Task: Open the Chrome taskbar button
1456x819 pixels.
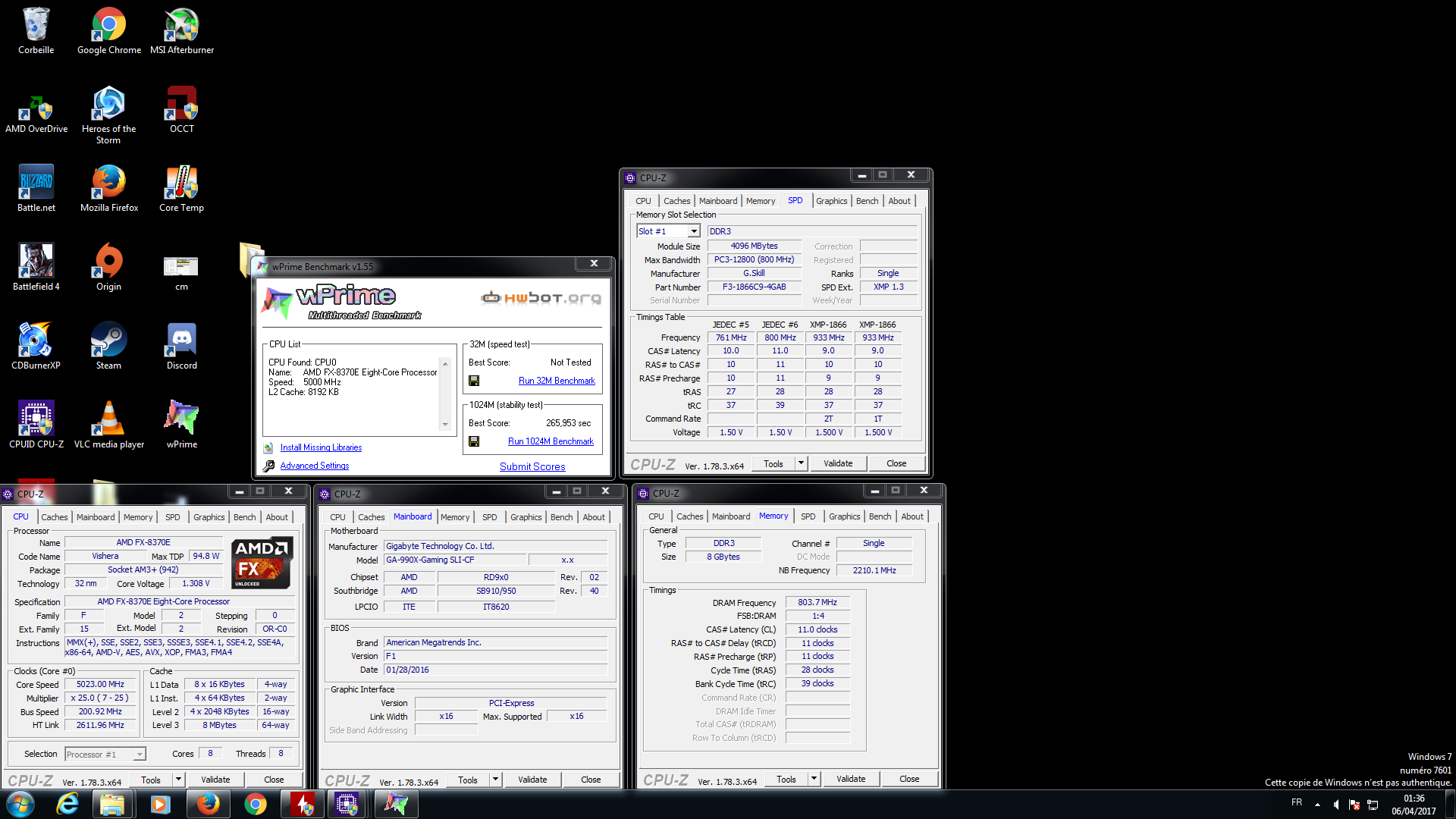Action: pyautogui.click(x=255, y=804)
